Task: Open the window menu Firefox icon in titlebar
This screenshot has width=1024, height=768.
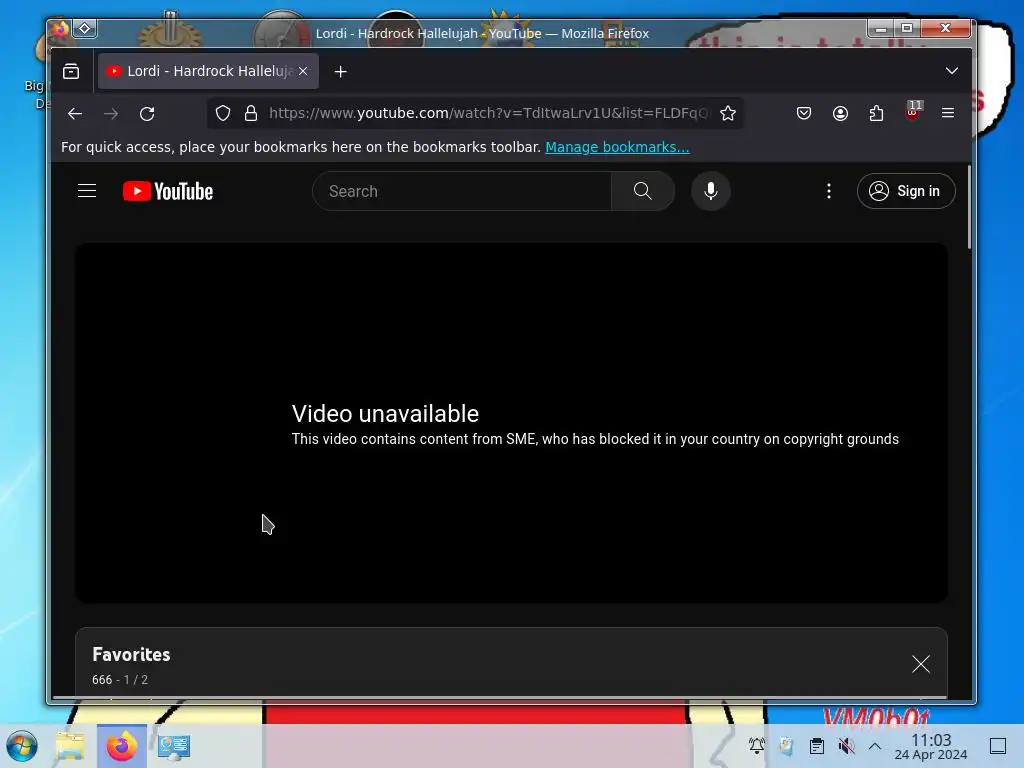Action: 61,29
